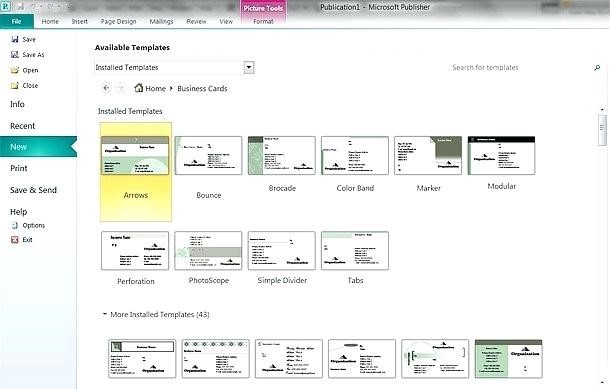610x389 pixels.
Task: Click the Business Cards breadcrumb link
Action: (x=202, y=89)
